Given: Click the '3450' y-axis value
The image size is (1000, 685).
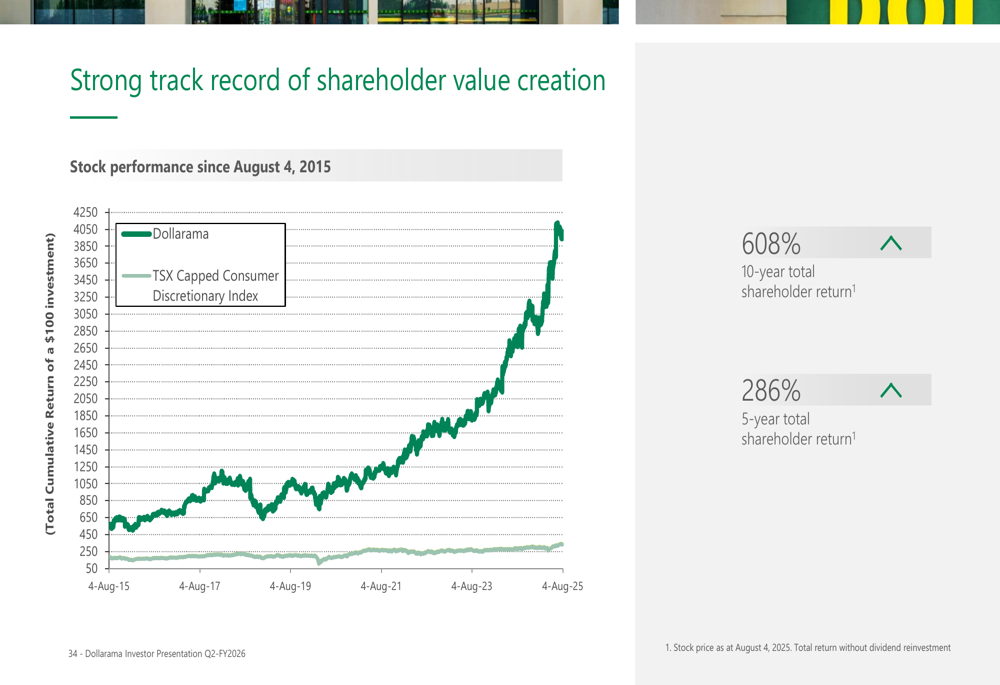Looking at the screenshot, I should 85,280.
